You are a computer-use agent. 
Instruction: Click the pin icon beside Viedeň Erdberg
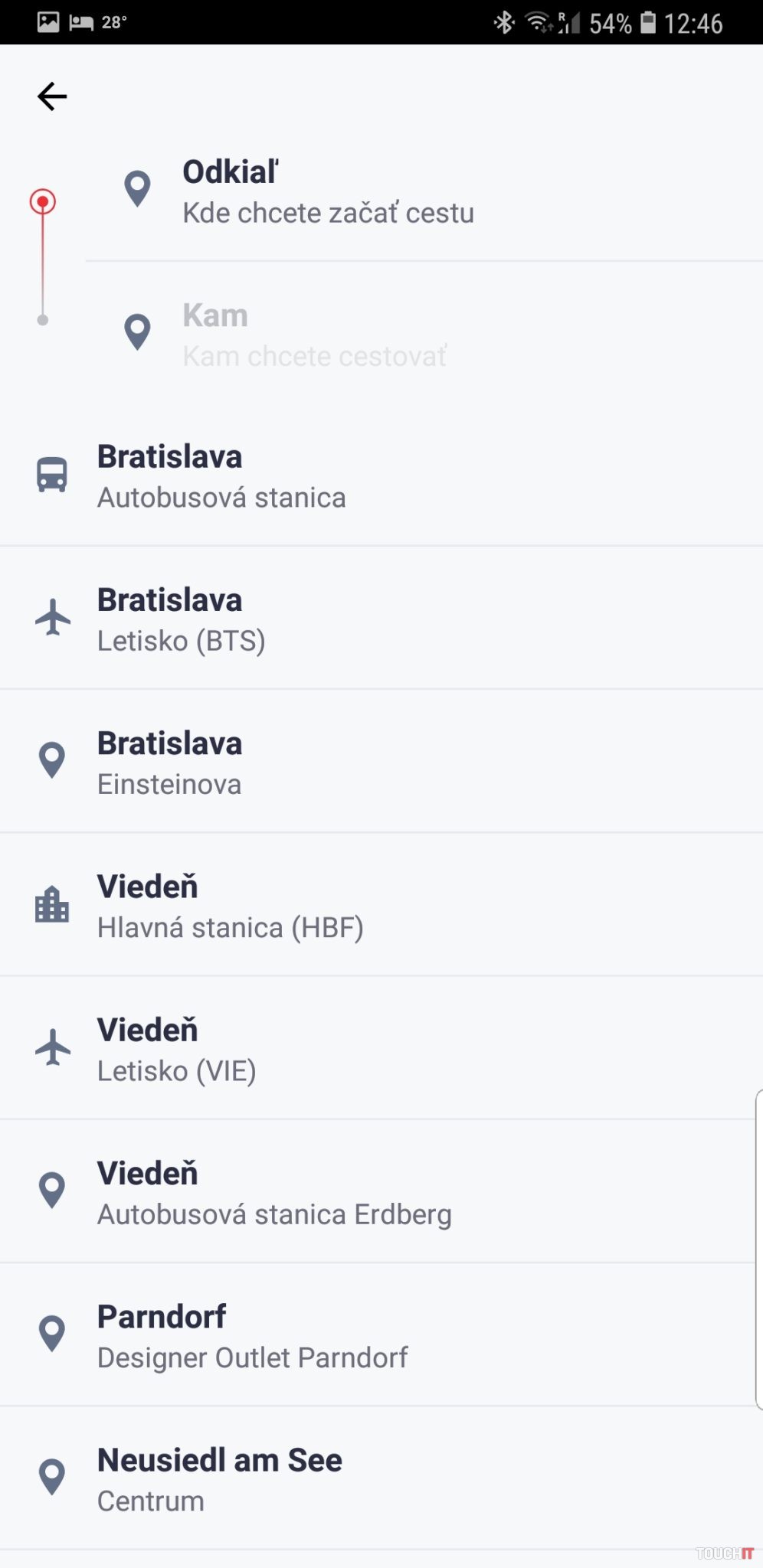pos(52,1190)
